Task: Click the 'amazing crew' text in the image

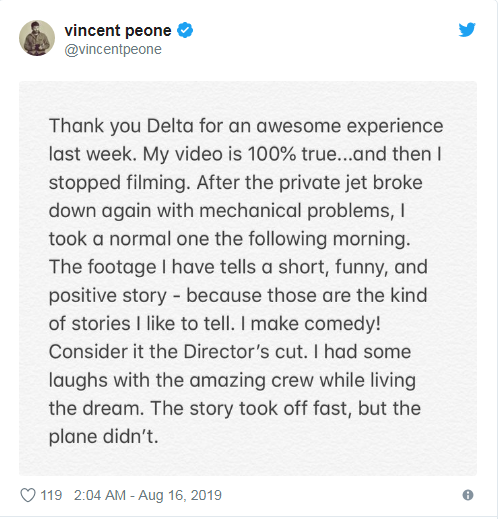Action: [252, 380]
